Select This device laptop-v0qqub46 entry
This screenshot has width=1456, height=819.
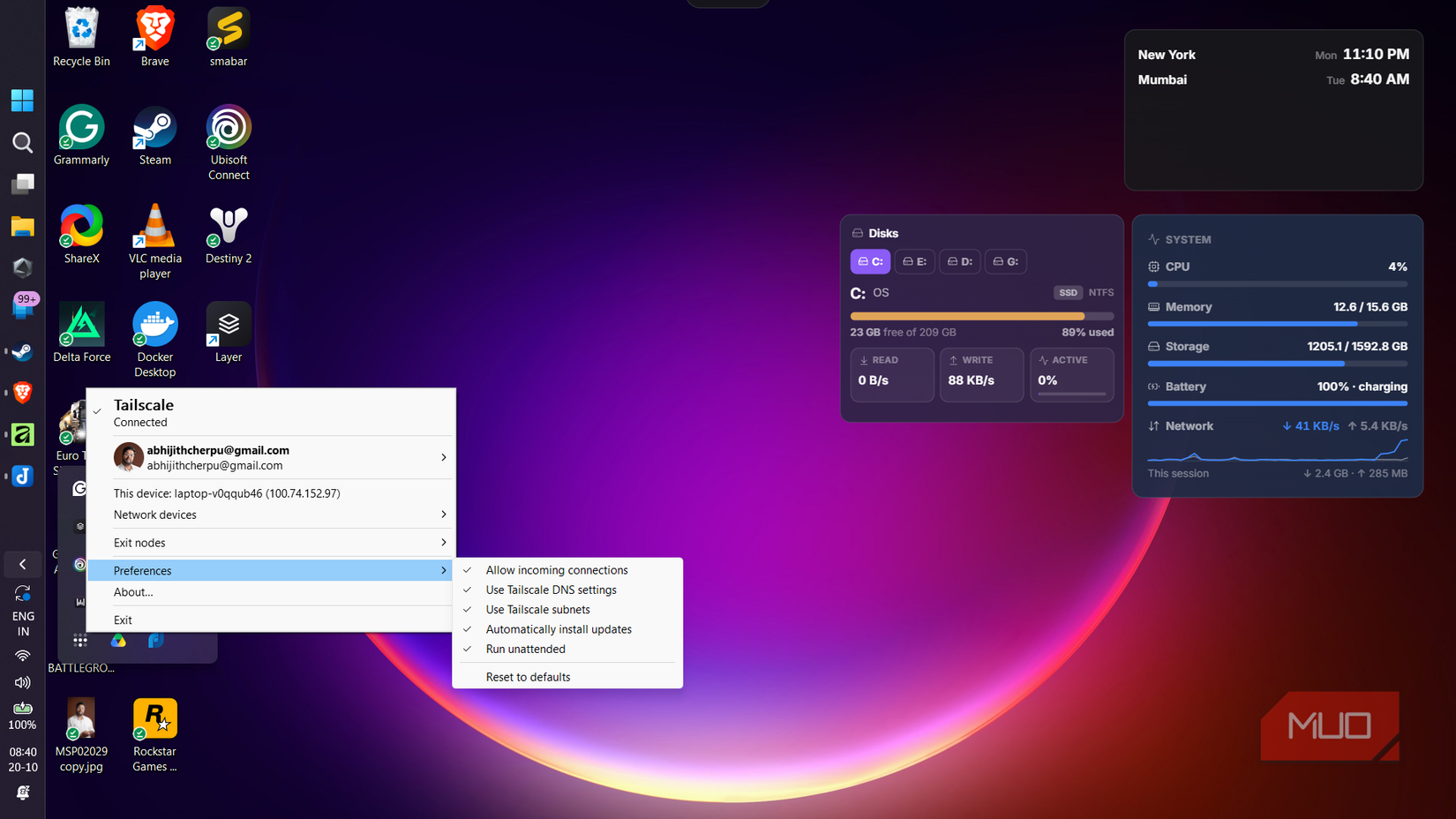tap(271, 493)
